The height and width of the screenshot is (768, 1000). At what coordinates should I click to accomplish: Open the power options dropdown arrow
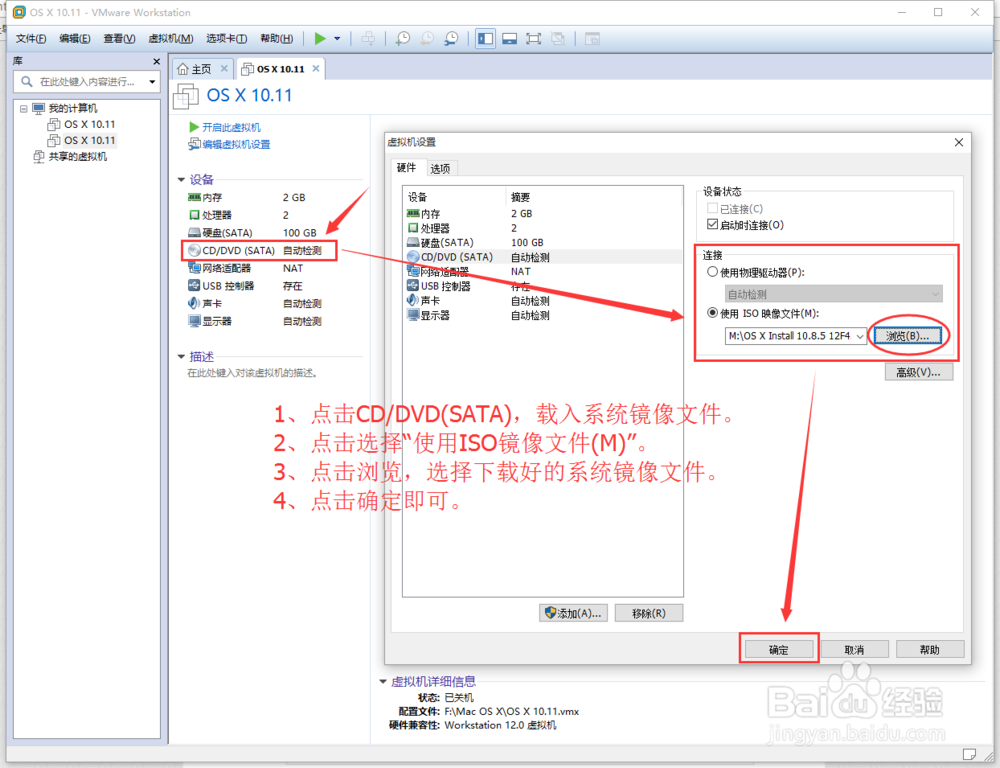337,39
